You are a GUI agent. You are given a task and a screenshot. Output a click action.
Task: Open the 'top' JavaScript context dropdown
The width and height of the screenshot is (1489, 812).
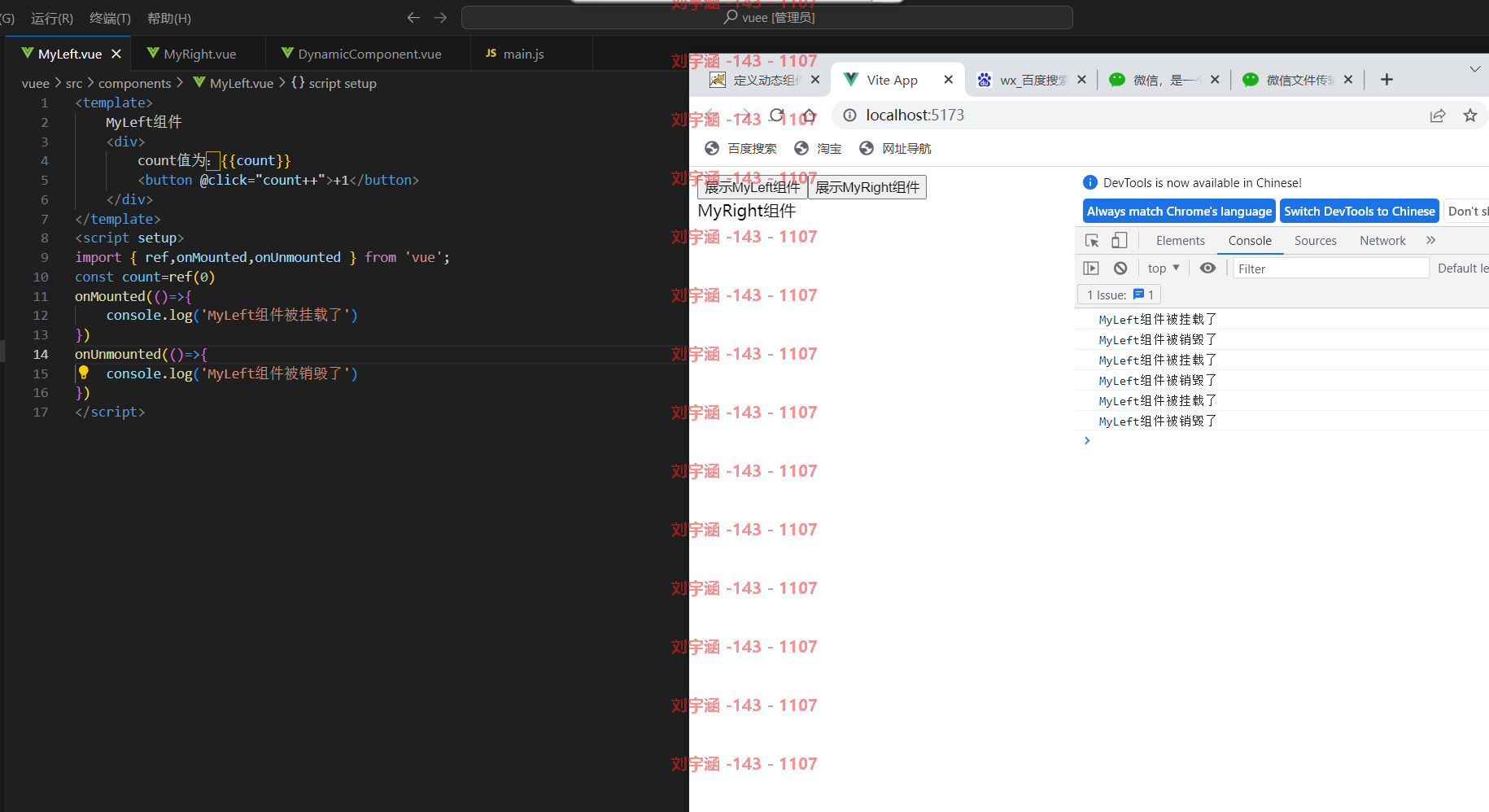[1164, 268]
